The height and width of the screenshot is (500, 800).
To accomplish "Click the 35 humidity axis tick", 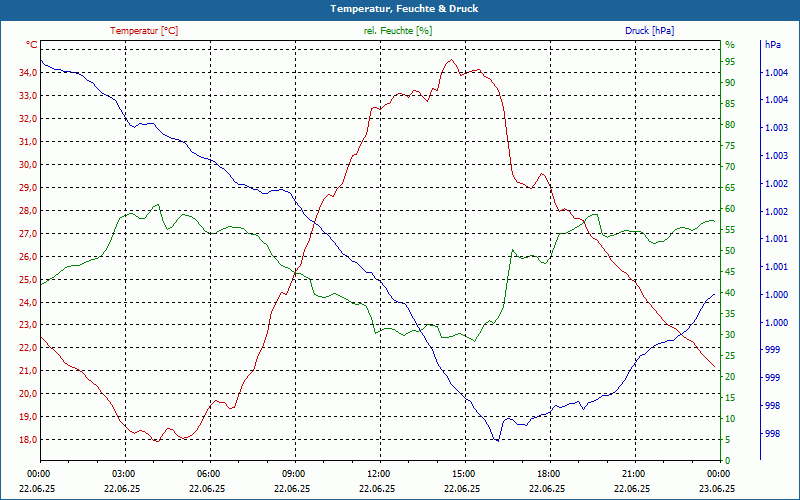I will pyautogui.click(x=730, y=314).
